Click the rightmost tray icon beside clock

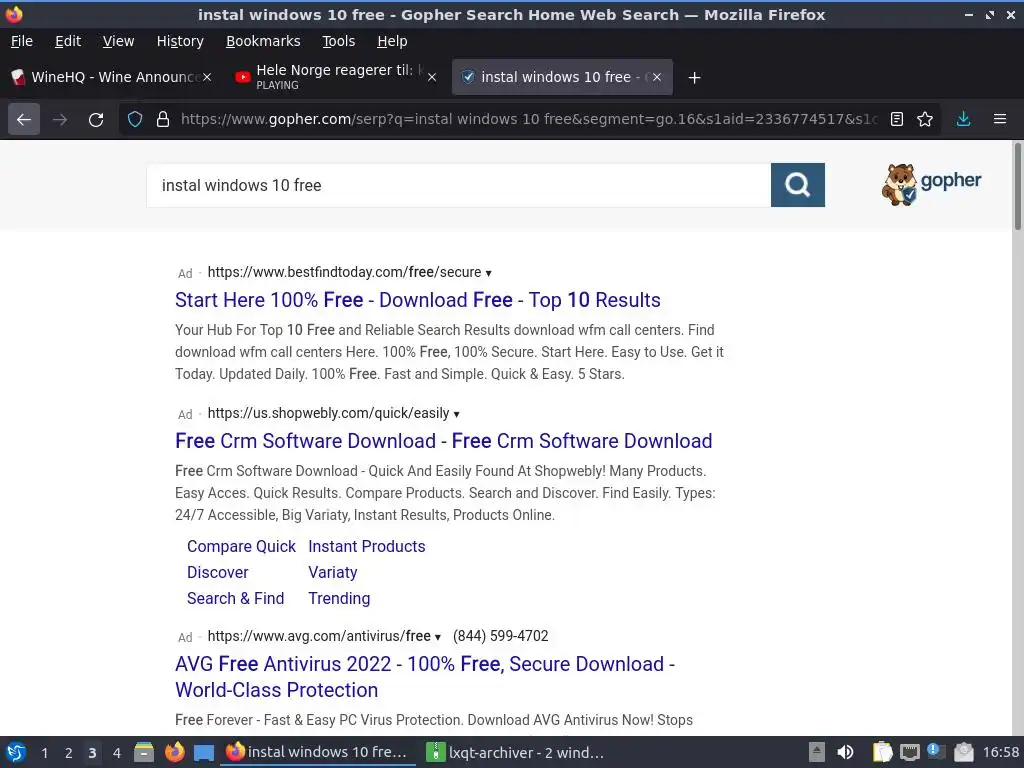click(963, 752)
